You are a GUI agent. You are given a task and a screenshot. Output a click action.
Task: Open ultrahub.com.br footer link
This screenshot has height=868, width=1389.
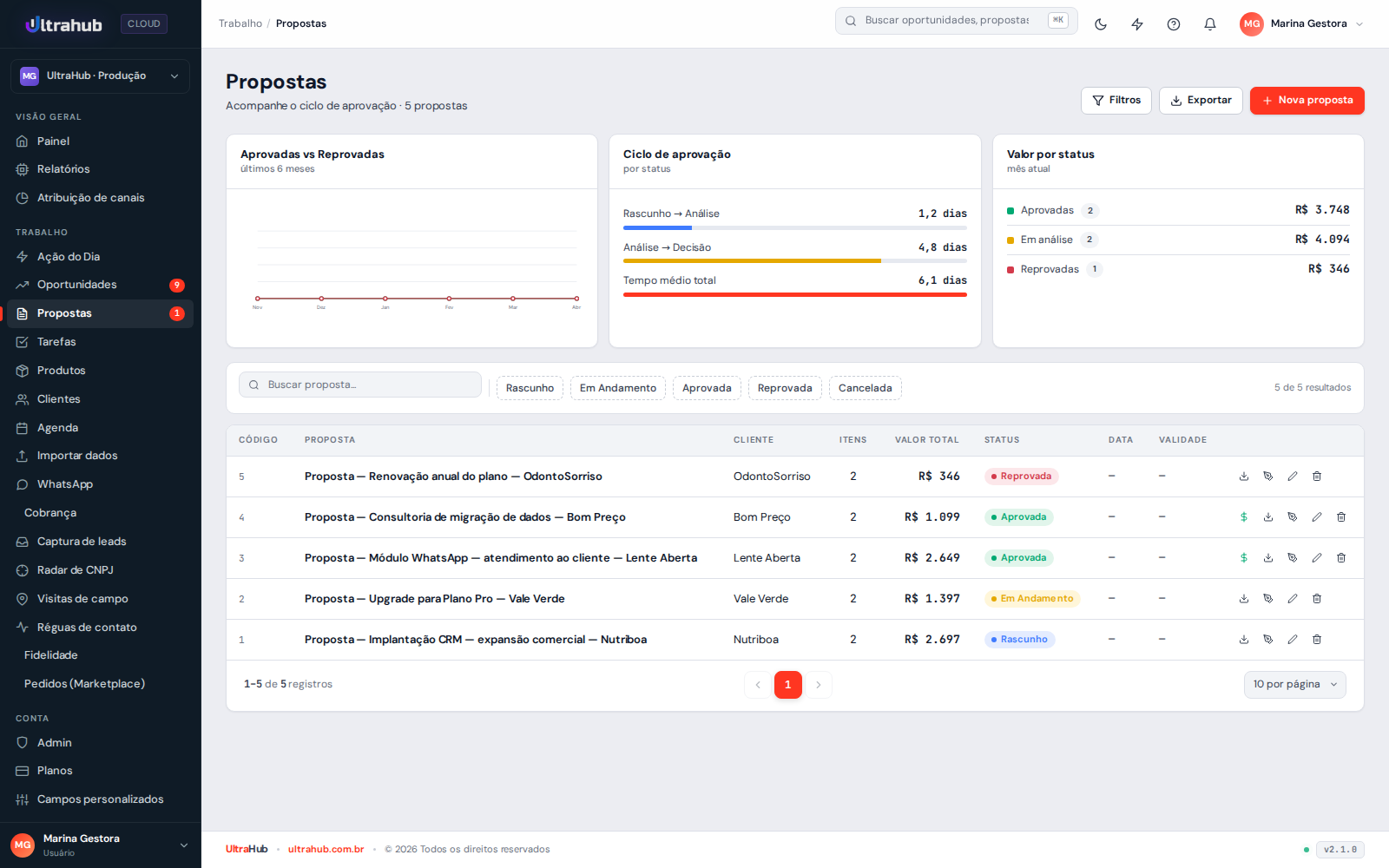click(x=326, y=850)
